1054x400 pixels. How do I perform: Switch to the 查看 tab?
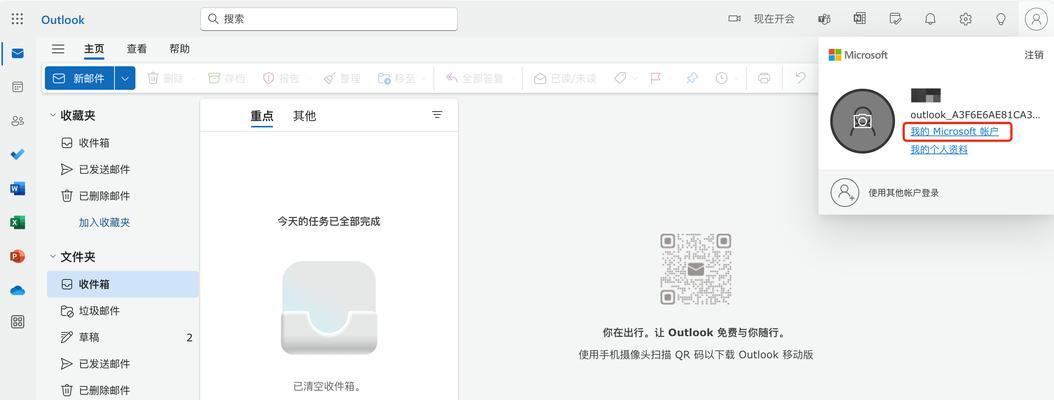pos(137,49)
